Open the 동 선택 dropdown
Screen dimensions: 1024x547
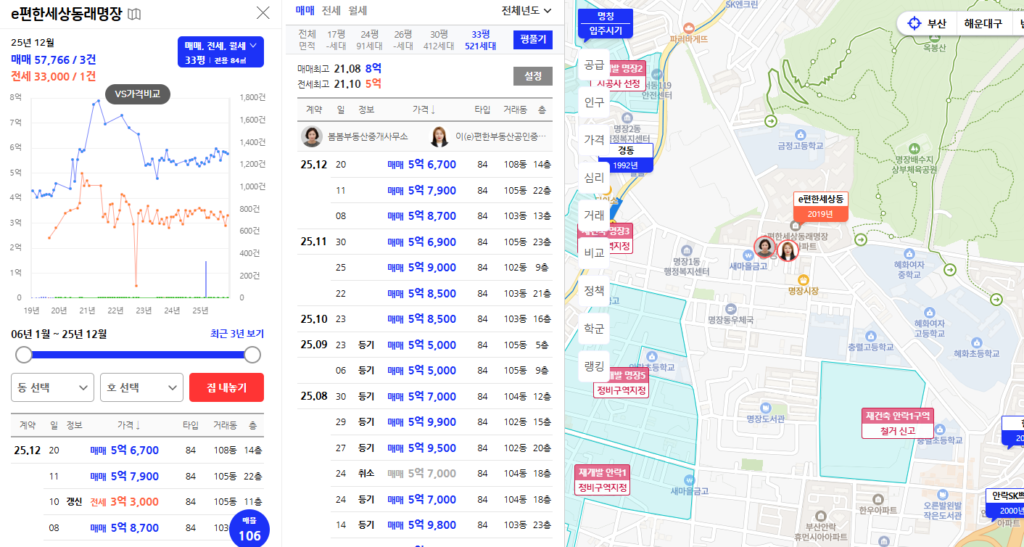point(52,387)
